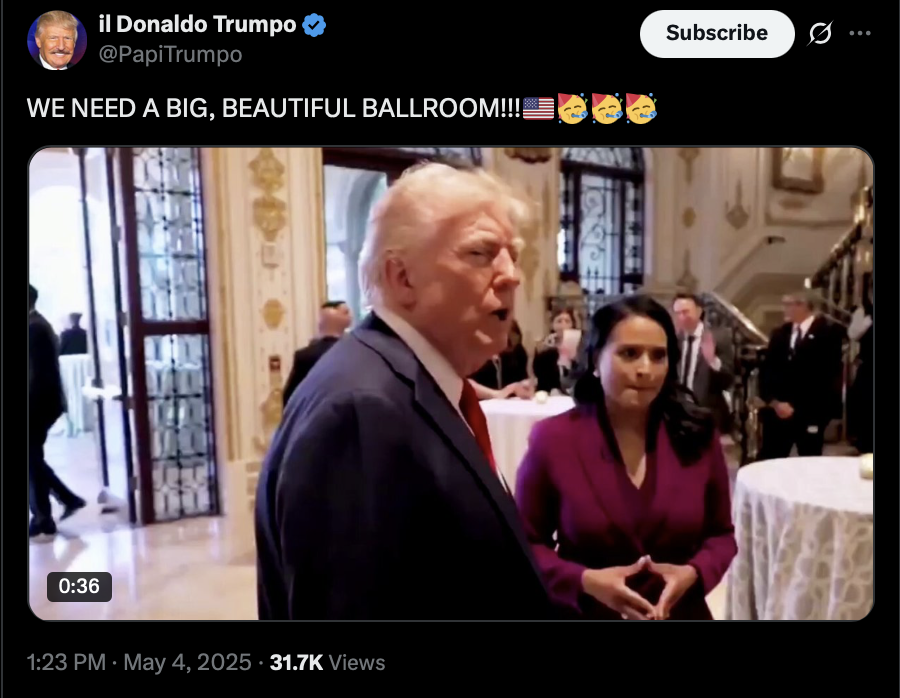Click the last party-face emoji

(x=641, y=108)
